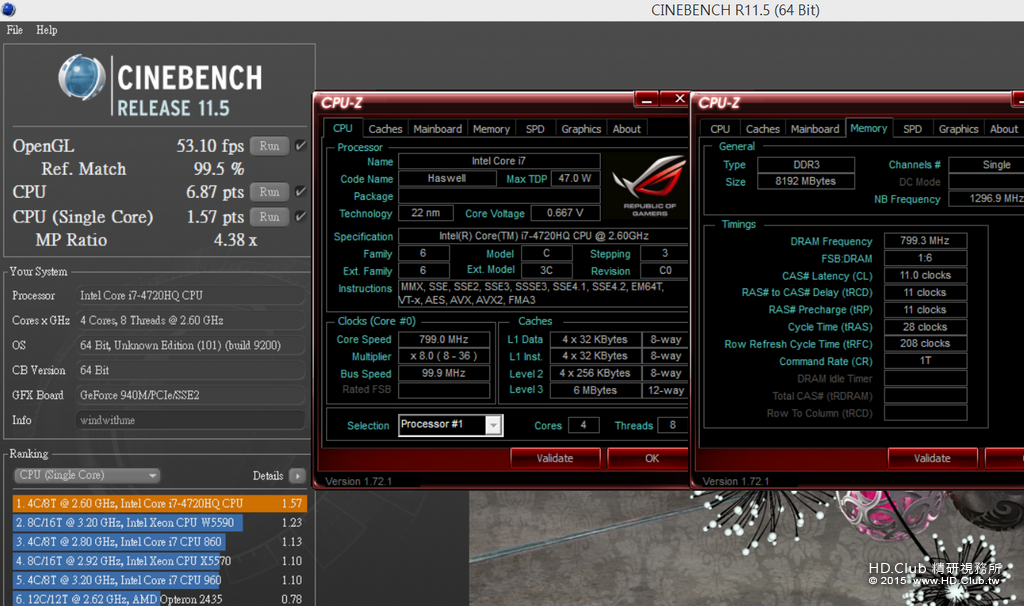Image resolution: width=1024 pixels, height=606 pixels.
Task: Select the Xeon W5590 ranking bar
Action: click(128, 522)
